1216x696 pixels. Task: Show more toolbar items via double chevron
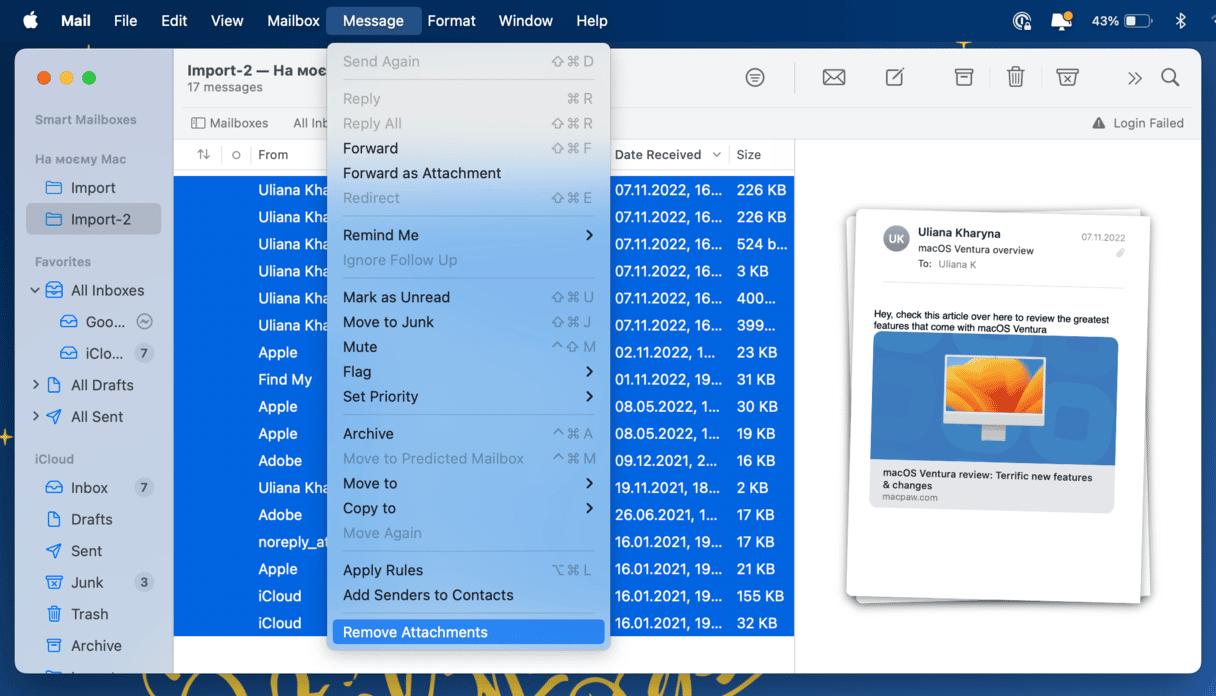point(1134,78)
